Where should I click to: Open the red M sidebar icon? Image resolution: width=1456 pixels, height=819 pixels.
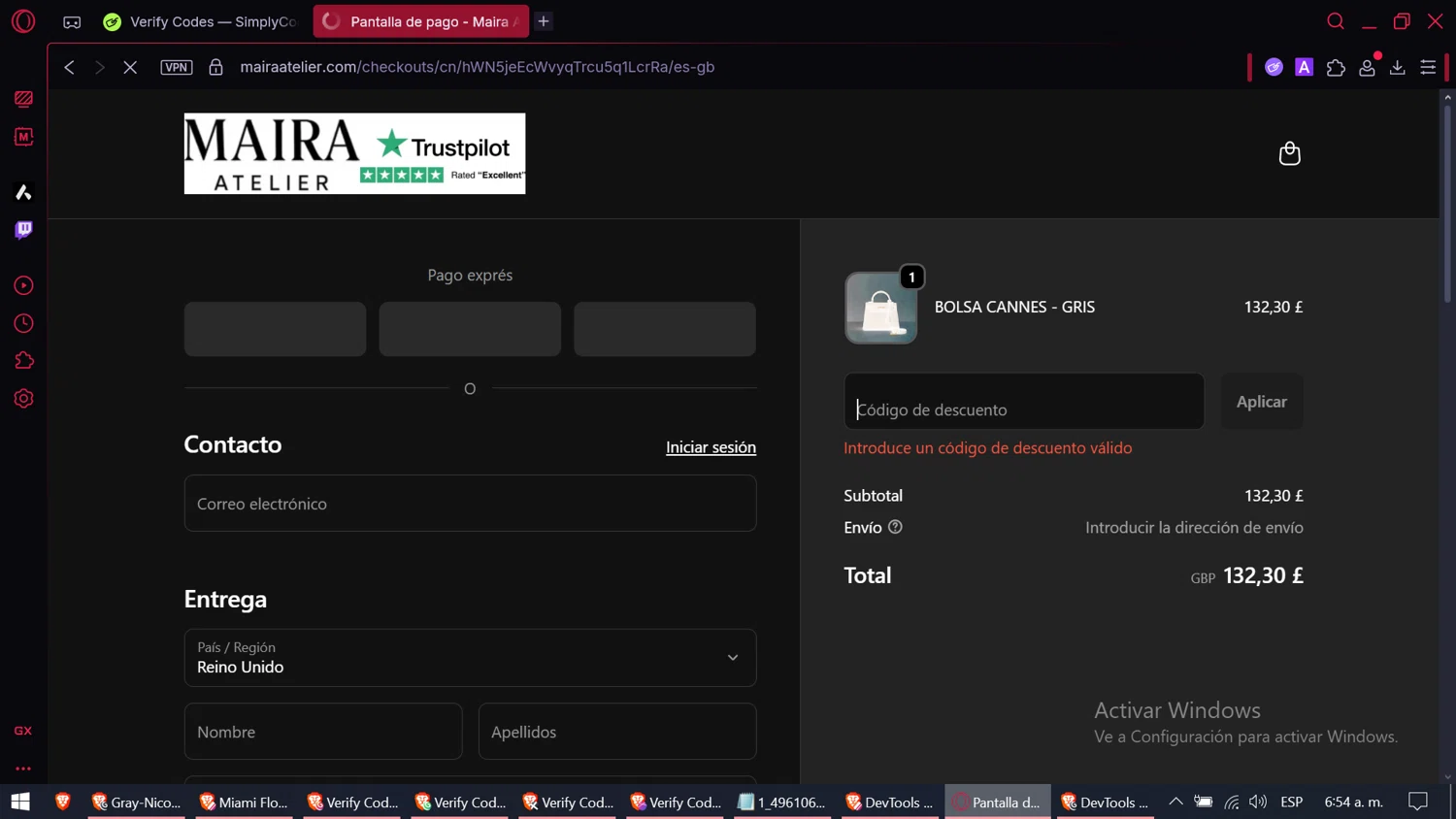coord(23,137)
